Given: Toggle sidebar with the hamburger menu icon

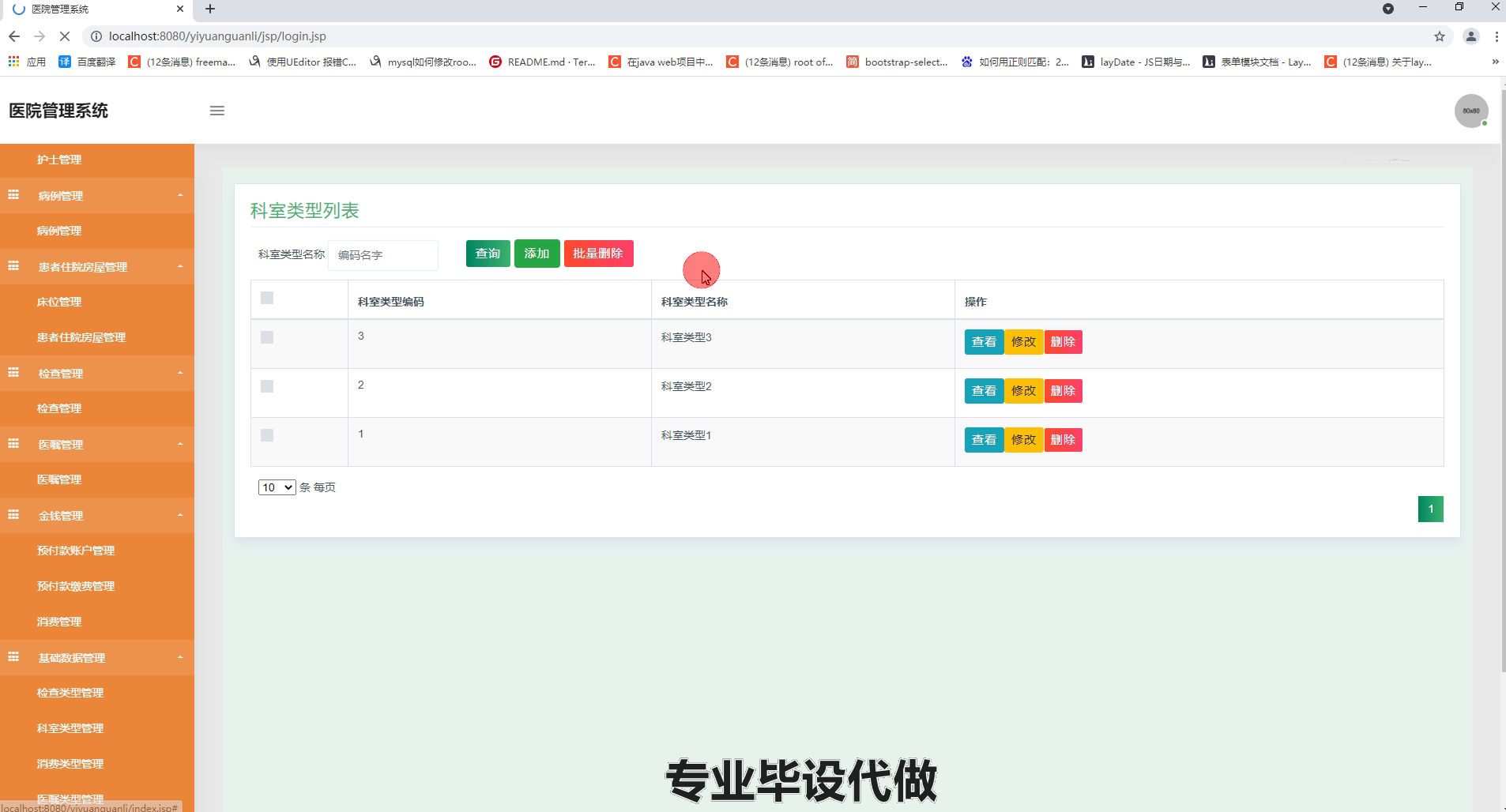Looking at the screenshot, I should coord(217,111).
